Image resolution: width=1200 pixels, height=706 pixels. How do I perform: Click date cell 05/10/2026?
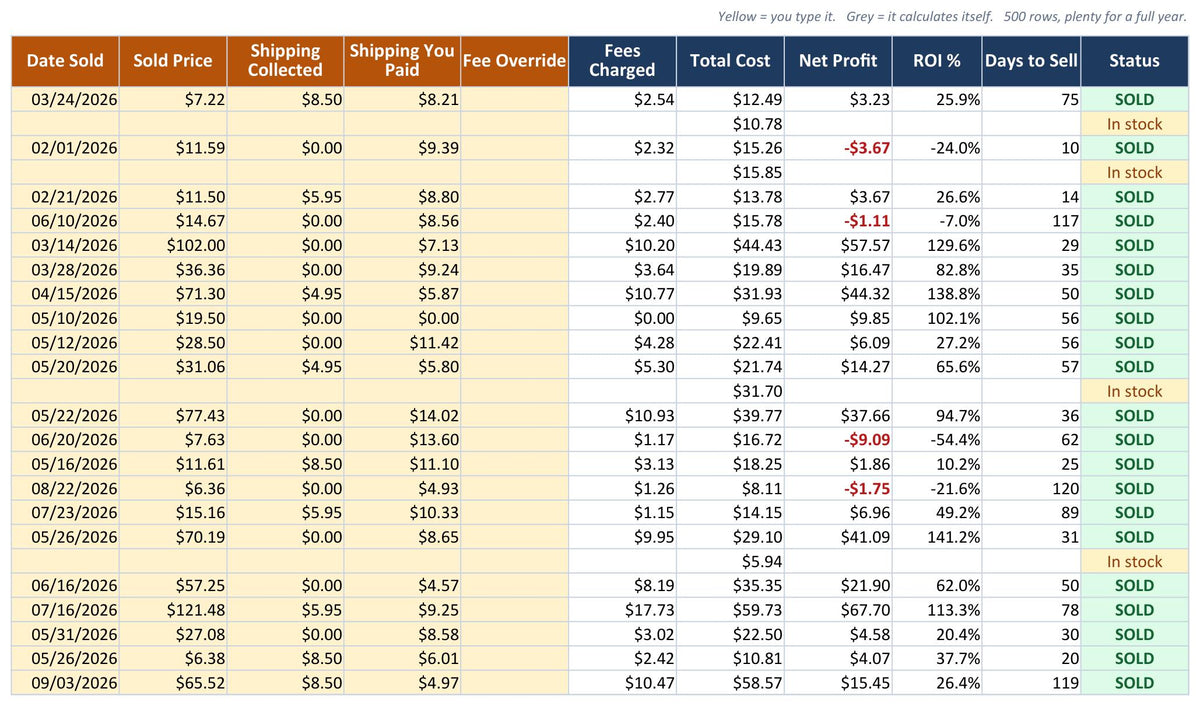pos(65,318)
